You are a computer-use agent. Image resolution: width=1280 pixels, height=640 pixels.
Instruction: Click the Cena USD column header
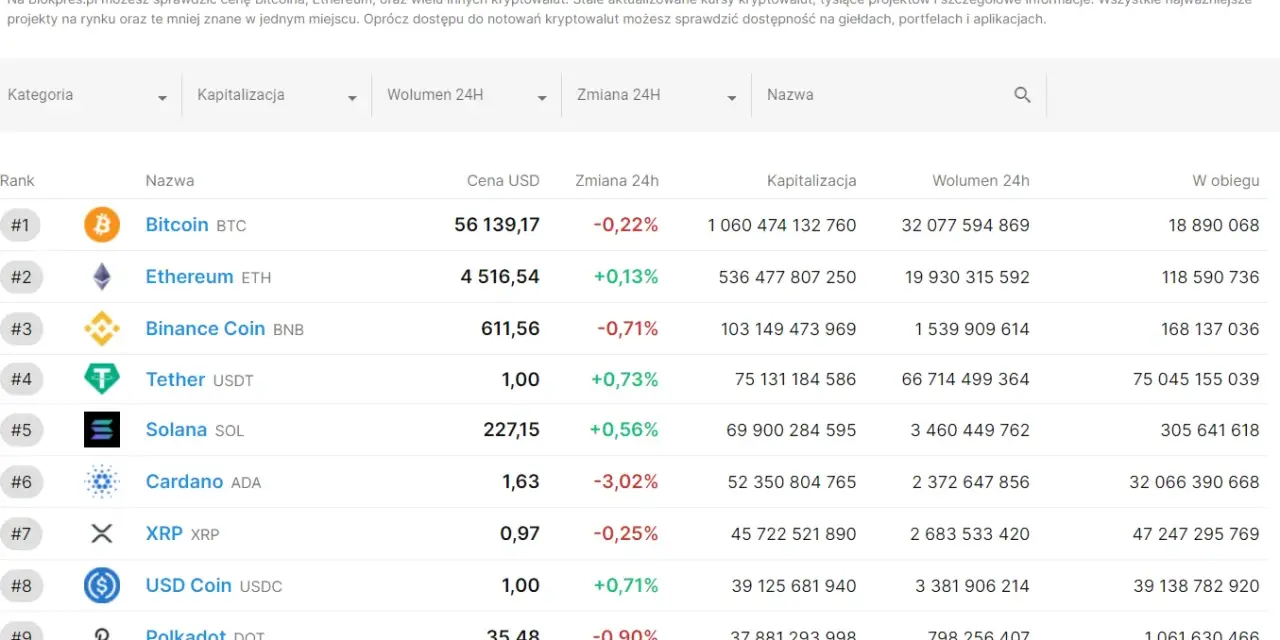[503, 181]
